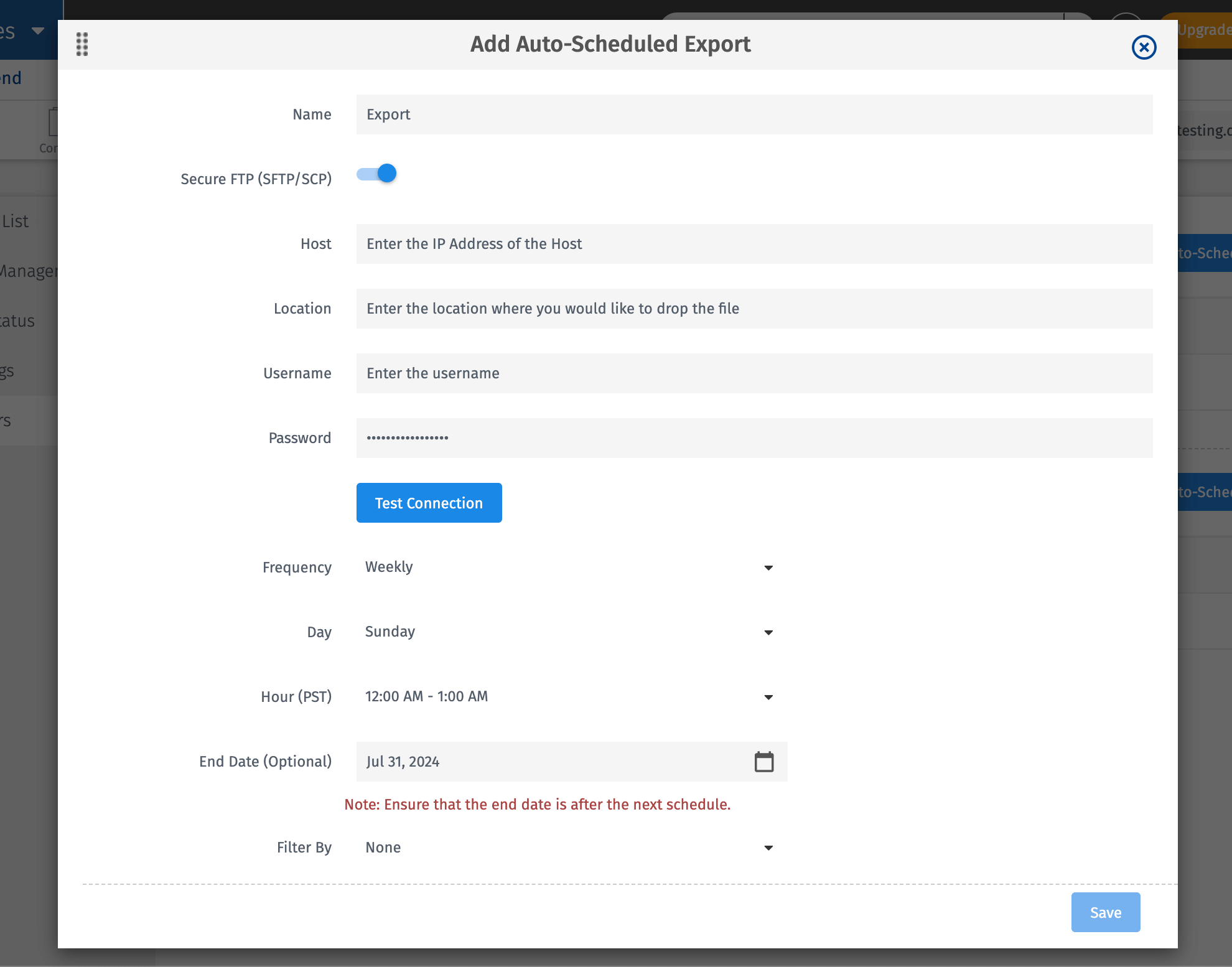Screen dimensions: 1232x967
Task: Close the Add Auto-Scheduled Export dialog
Action: click(x=1144, y=47)
